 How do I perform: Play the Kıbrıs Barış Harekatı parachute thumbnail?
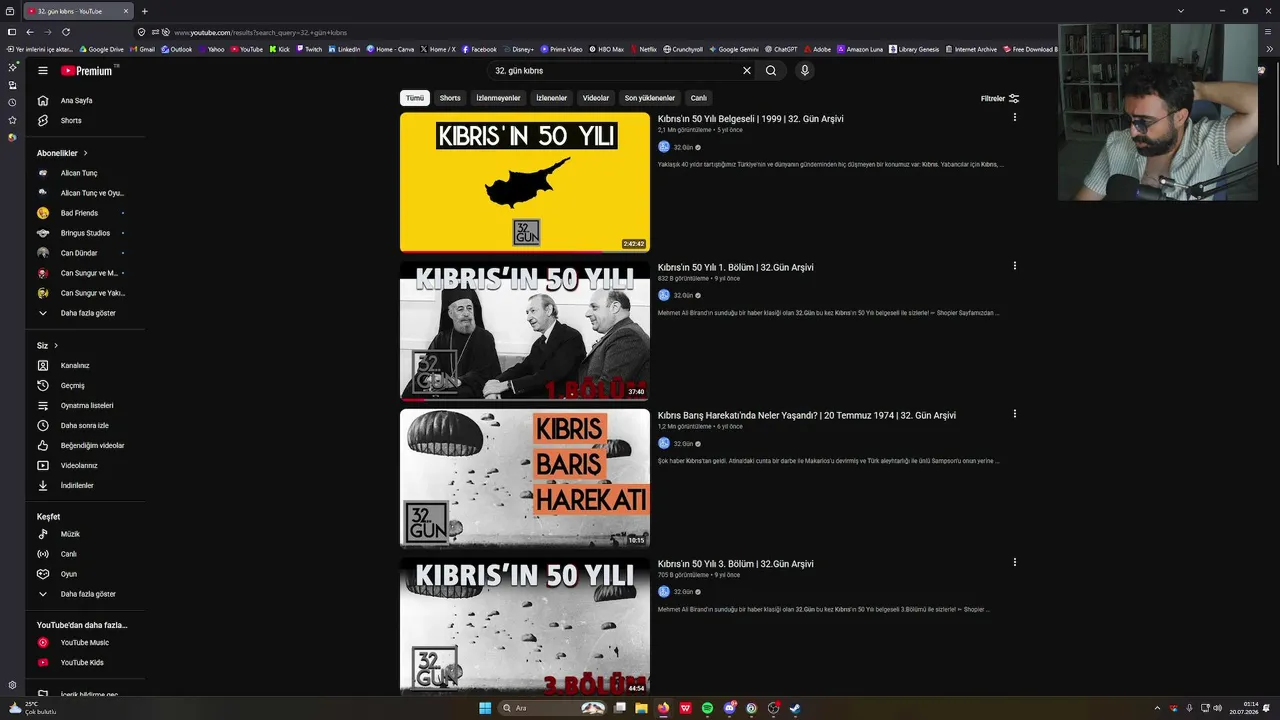525,479
